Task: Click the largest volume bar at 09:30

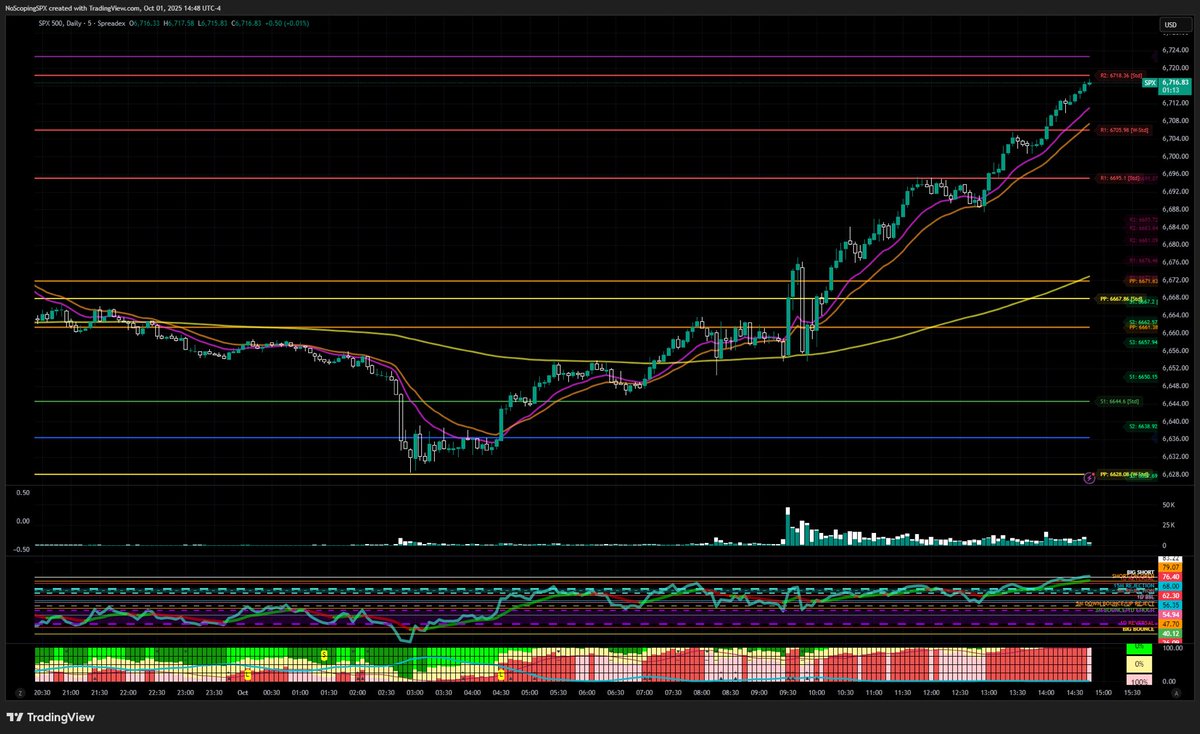Action: (x=788, y=527)
